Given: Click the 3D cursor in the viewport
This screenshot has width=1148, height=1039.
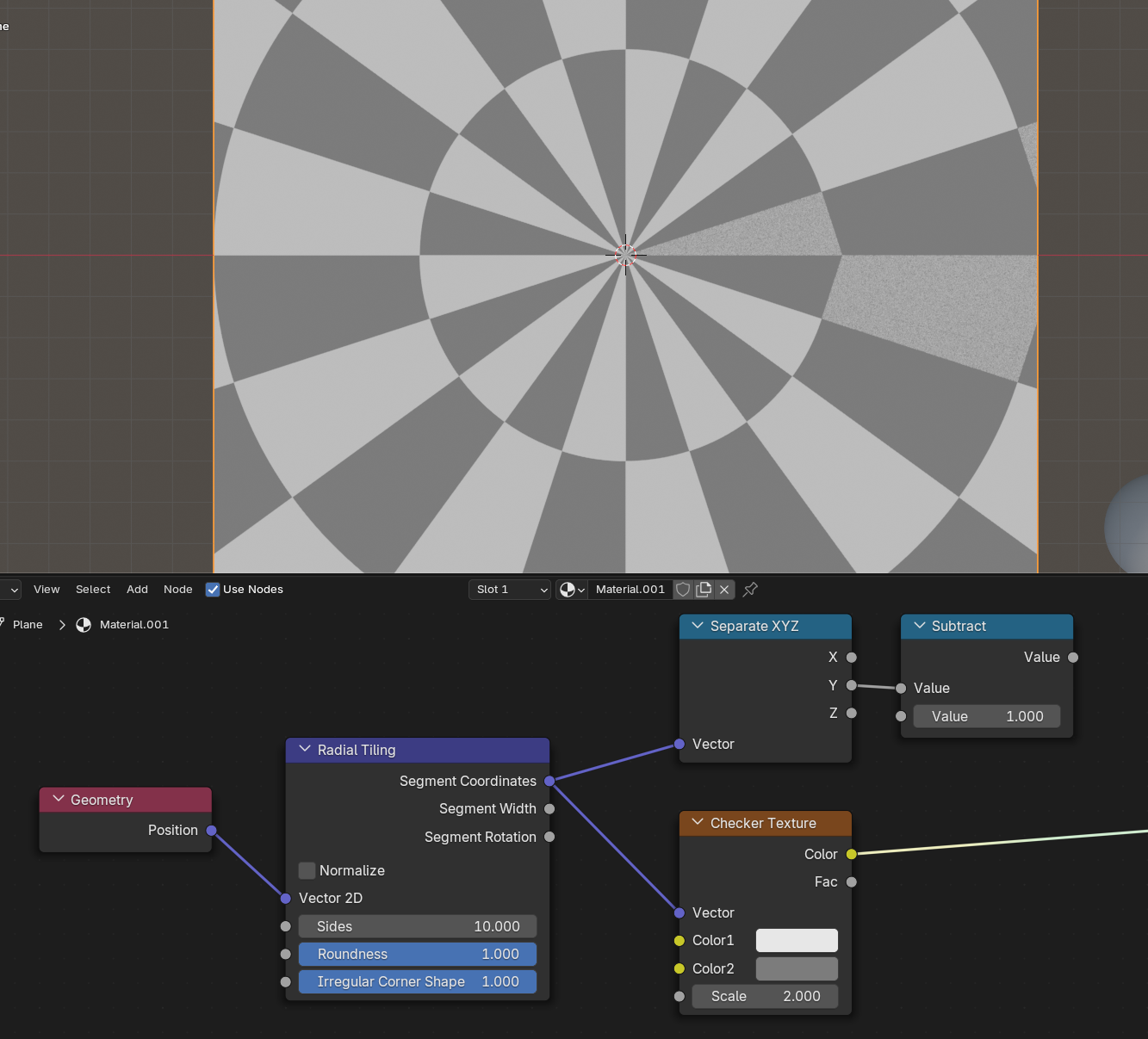Looking at the screenshot, I should click(x=626, y=255).
